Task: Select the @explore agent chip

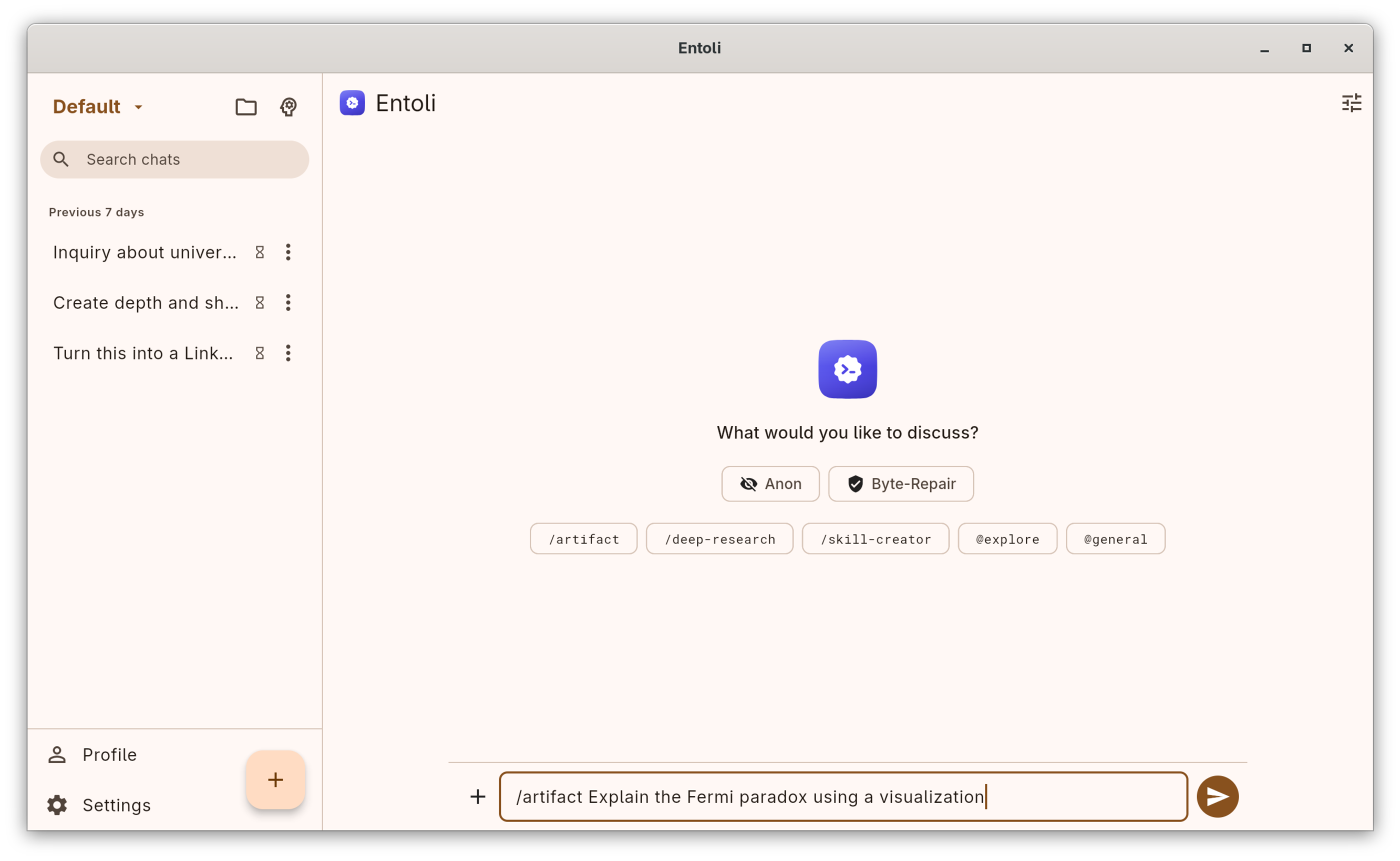Action: pos(1007,539)
